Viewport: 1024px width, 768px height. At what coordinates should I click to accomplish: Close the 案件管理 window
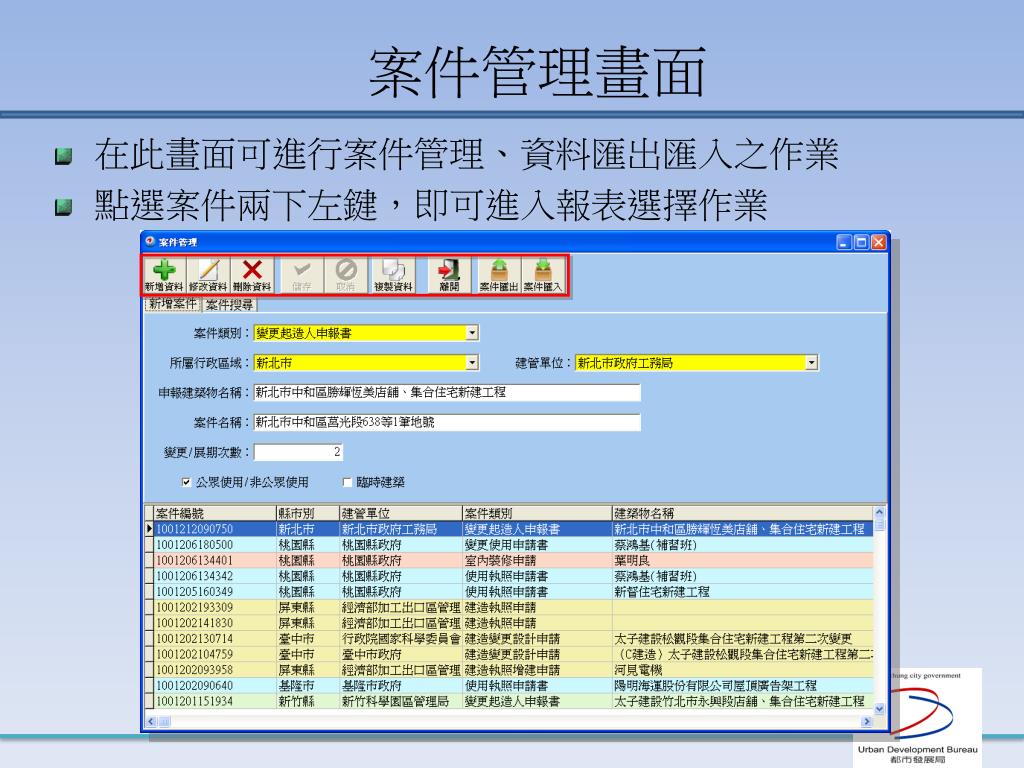tap(878, 242)
